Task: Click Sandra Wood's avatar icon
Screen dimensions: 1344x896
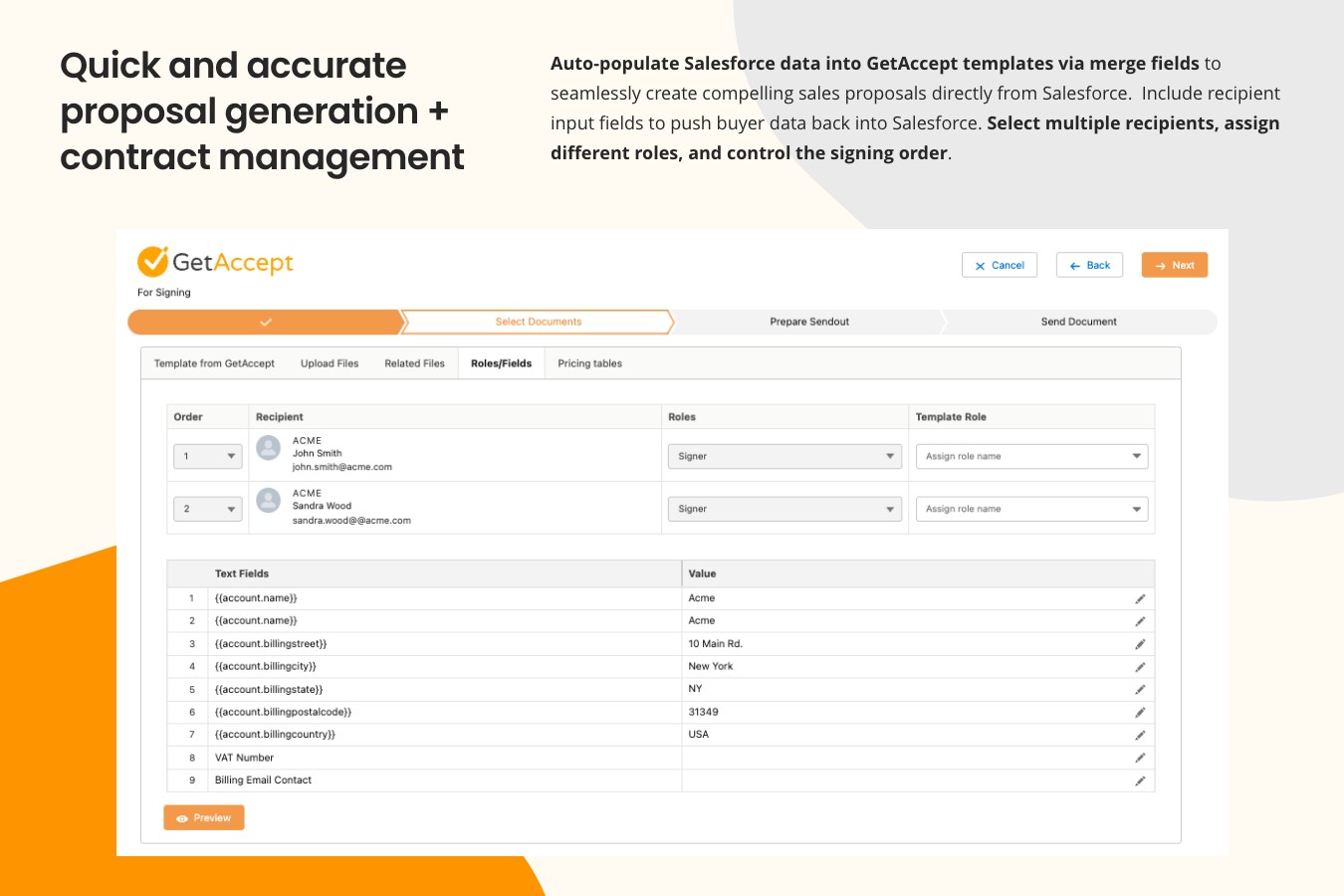Action: coord(268,501)
